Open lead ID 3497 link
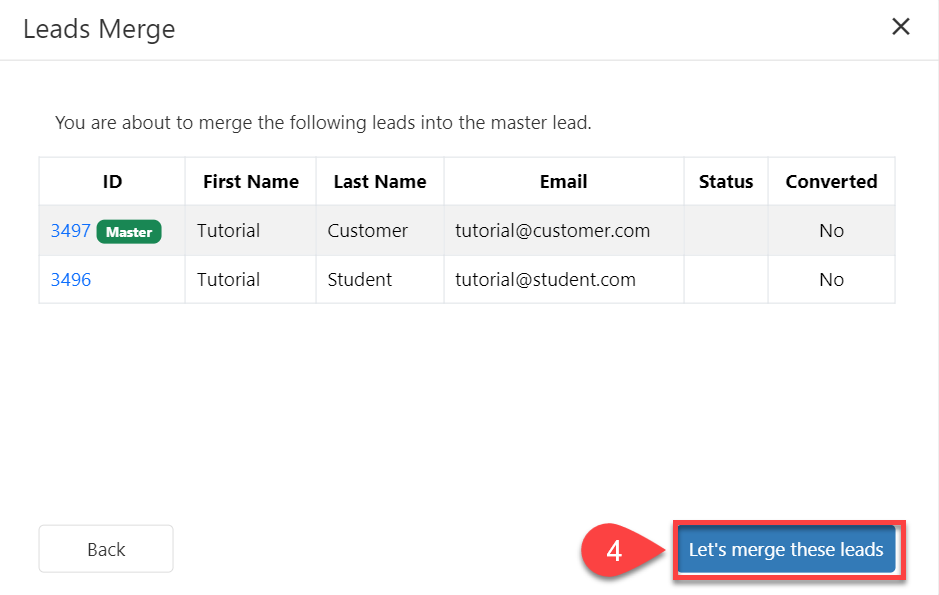 pyautogui.click(x=70, y=231)
